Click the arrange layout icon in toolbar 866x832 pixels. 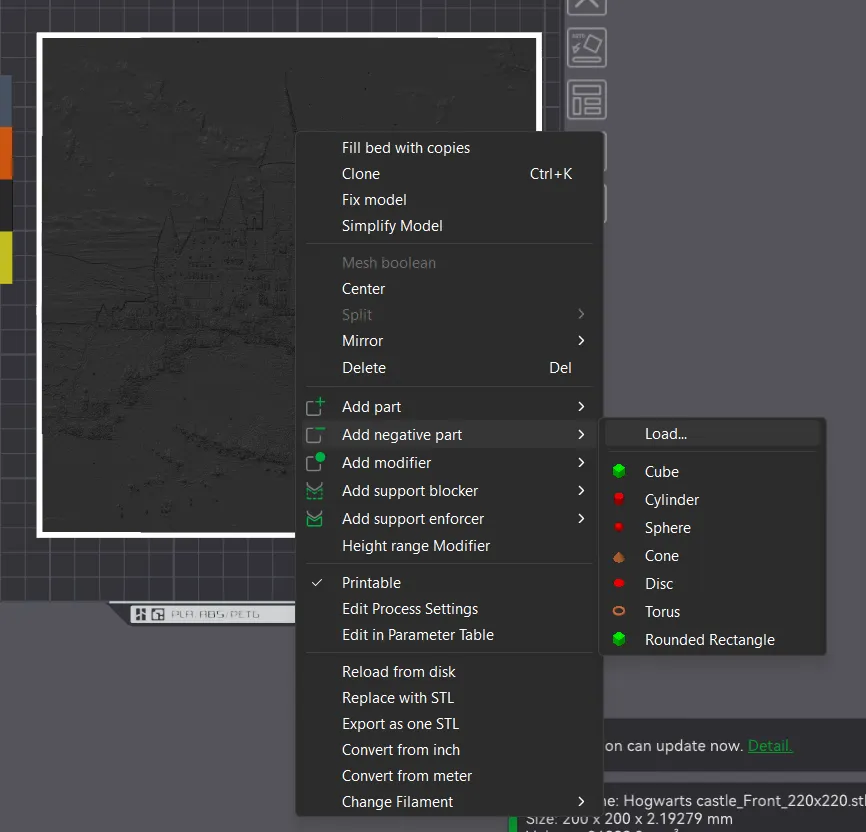(x=587, y=99)
